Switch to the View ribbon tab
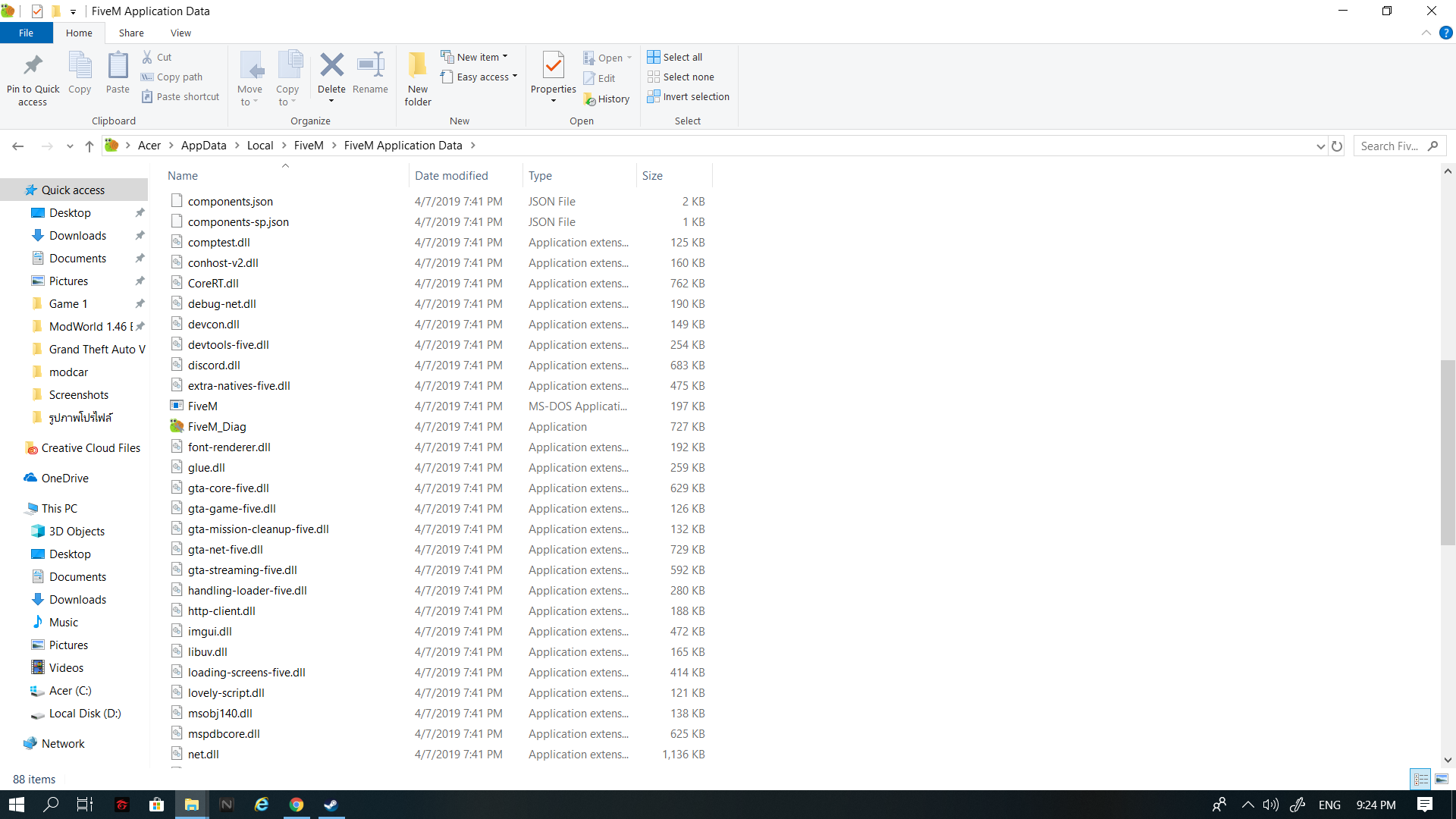This screenshot has width=1456, height=819. (180, 33)
